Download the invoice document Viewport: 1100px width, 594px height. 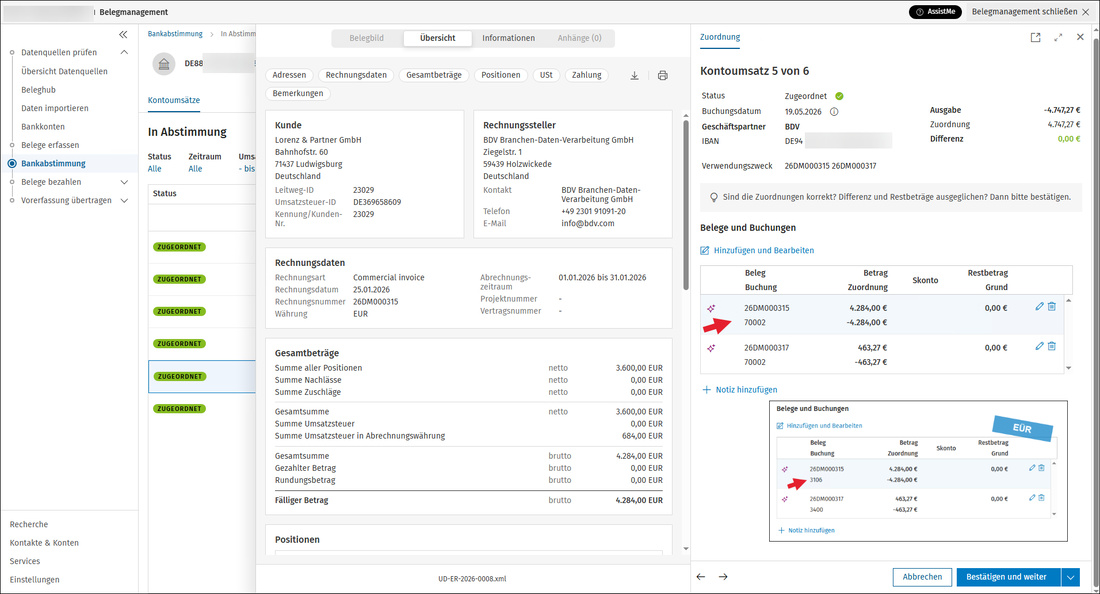[634, 75]
